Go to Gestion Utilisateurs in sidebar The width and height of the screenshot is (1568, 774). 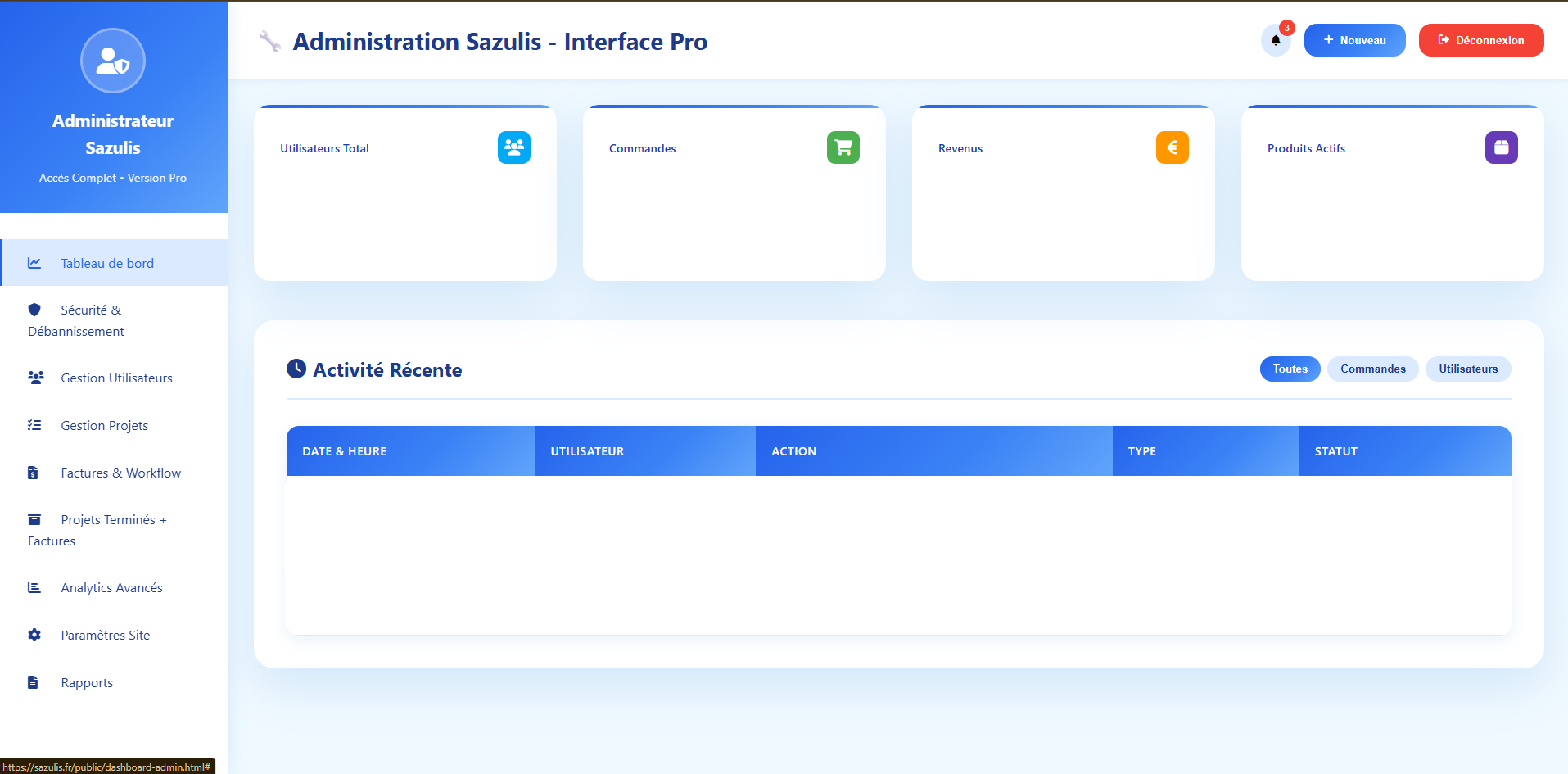tap(116, 378)
